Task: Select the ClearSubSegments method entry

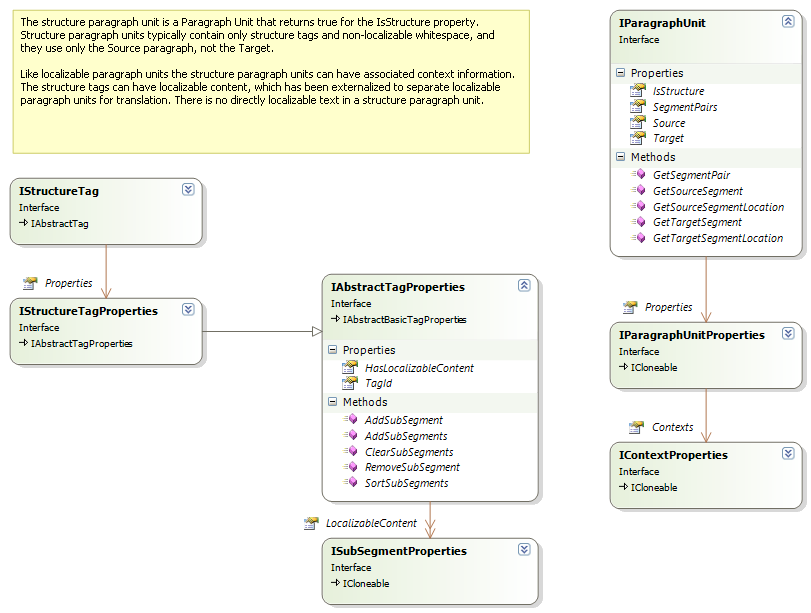Action: pyautogui.click(x=410, y=452)
